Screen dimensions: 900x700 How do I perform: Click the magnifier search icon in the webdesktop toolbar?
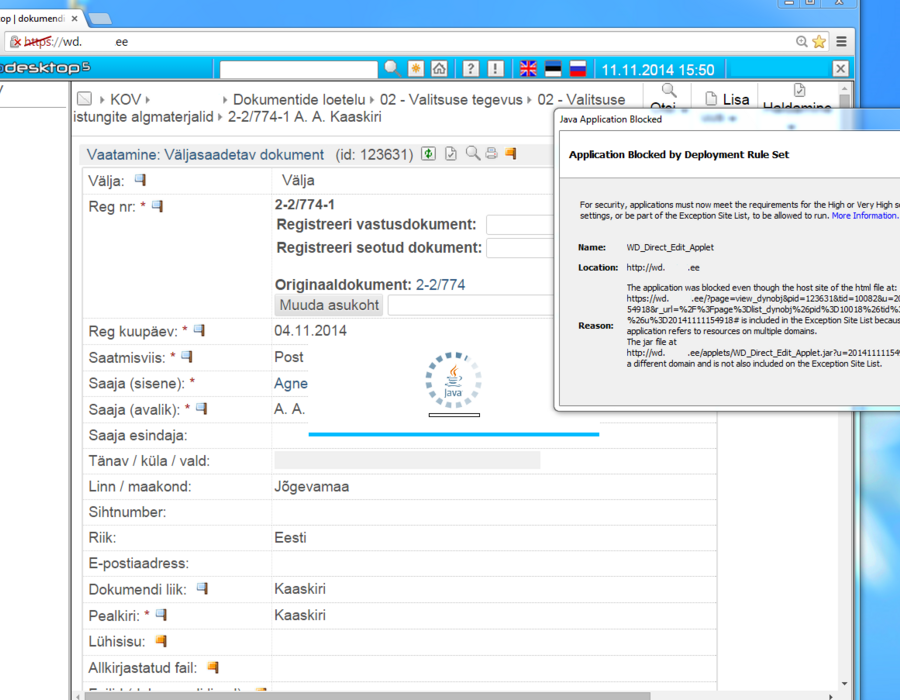pos(393,69)
